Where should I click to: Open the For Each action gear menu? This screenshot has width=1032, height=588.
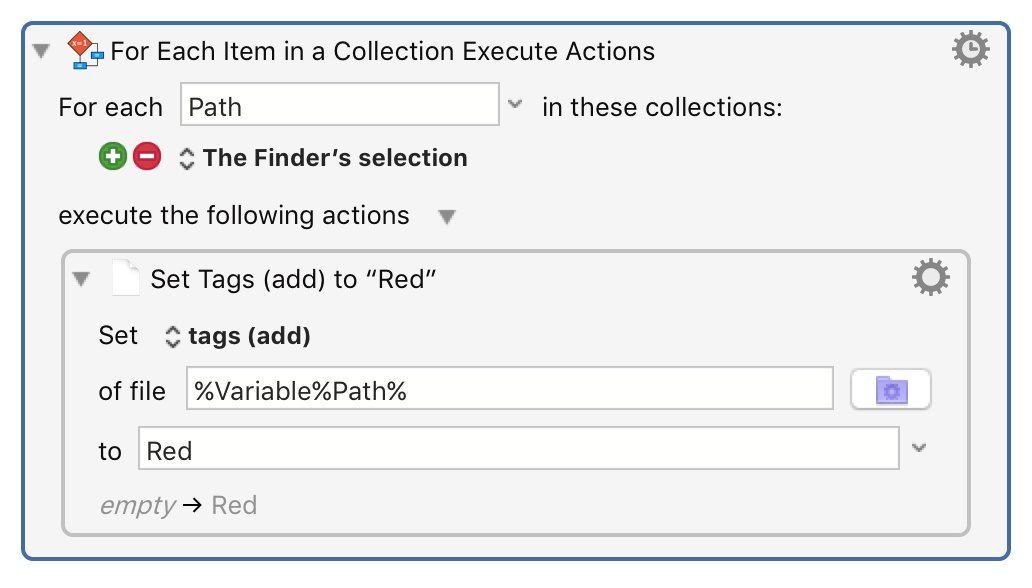coord(970,50)
